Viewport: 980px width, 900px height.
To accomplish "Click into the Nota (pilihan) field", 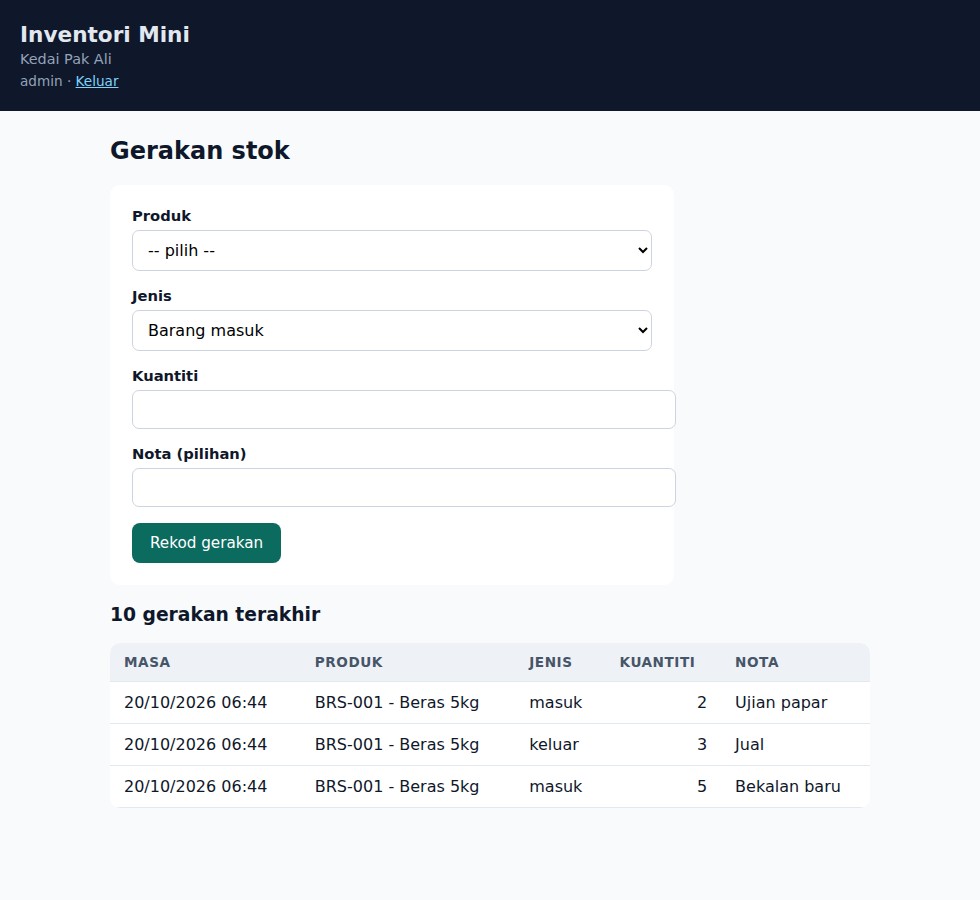I will pyautogui.click(x=404, y=488).
